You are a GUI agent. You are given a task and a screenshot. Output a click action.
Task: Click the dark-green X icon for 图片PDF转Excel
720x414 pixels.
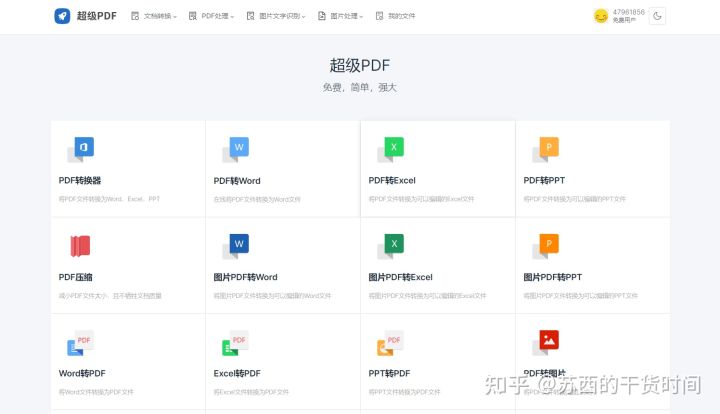click(x=391, y=246)
